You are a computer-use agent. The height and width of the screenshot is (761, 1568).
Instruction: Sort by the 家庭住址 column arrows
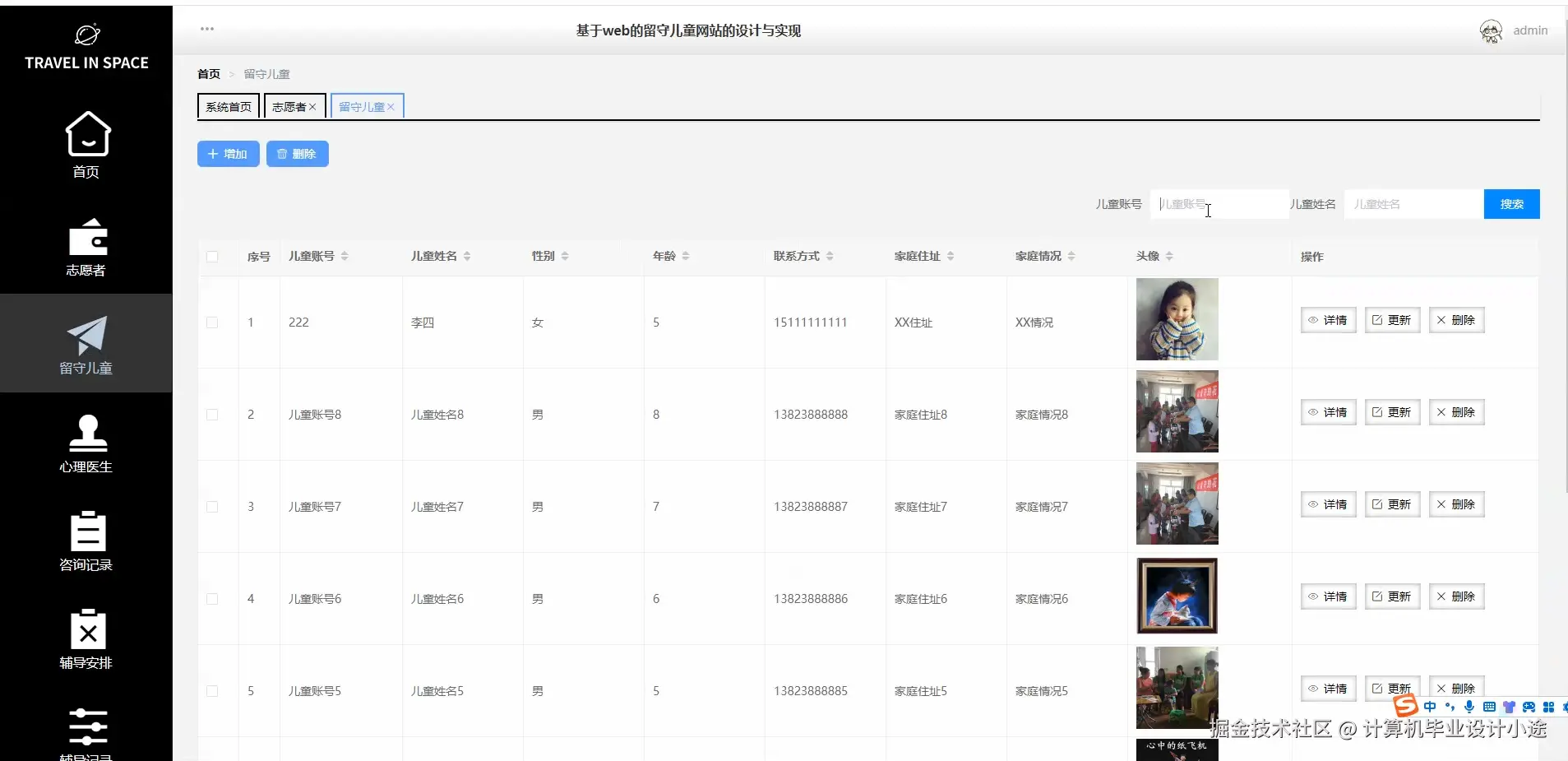[x=951, y=257]
